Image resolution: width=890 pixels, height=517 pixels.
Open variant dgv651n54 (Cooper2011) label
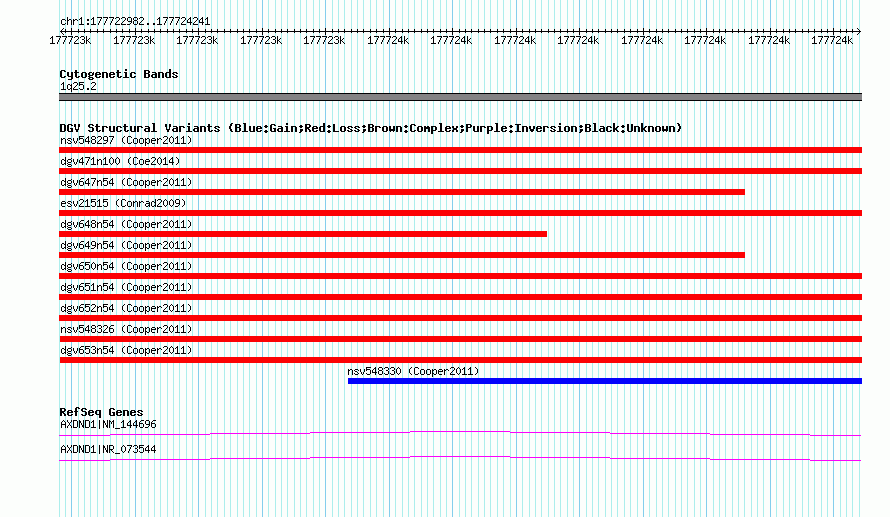click(126, 287)
